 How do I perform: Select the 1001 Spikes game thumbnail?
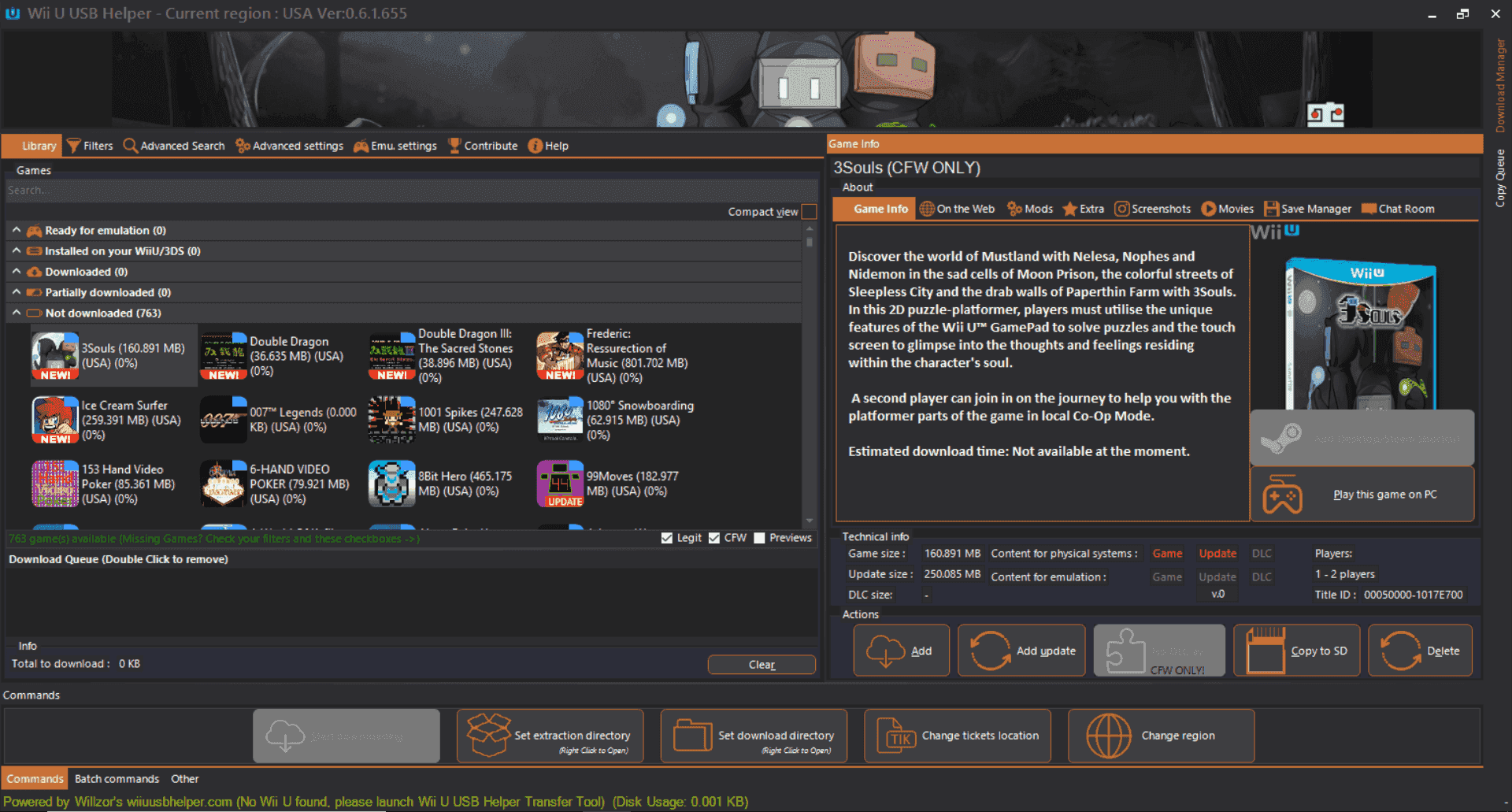coord(392,420)
